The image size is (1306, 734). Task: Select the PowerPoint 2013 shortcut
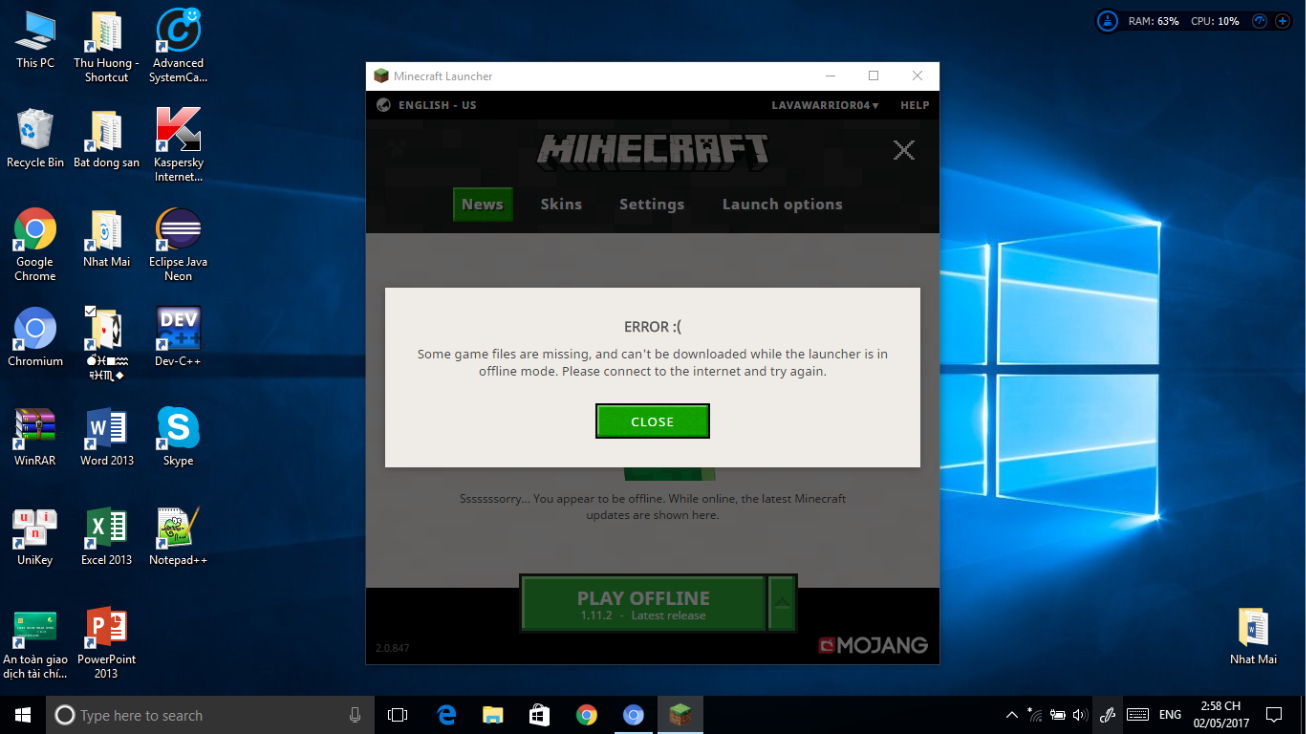click(106, 643)
